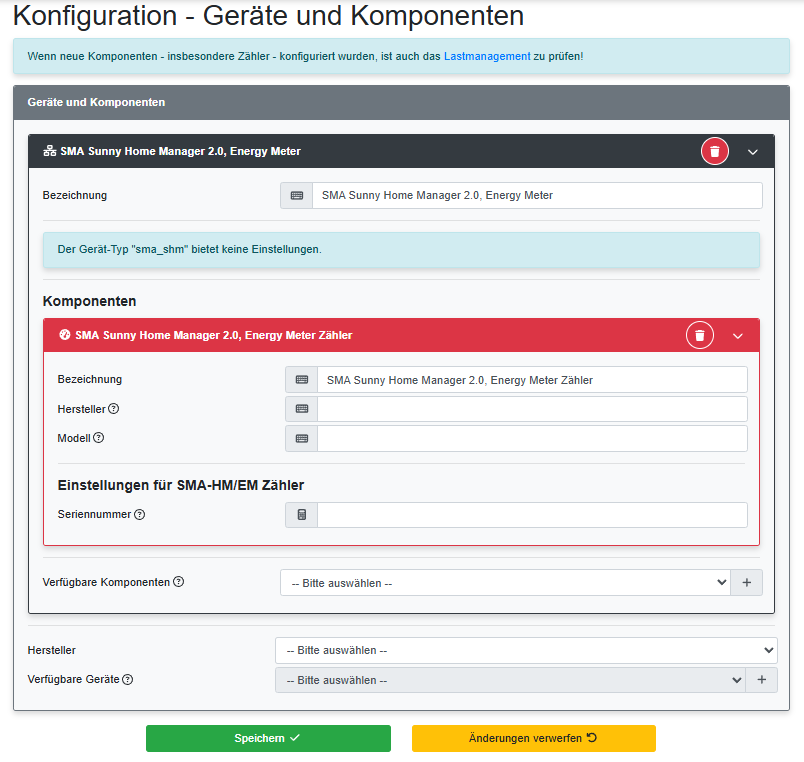Click the 'sma_shm' no-settings notice text
Viewport: 804px width, 762px height.
[189, 249]
